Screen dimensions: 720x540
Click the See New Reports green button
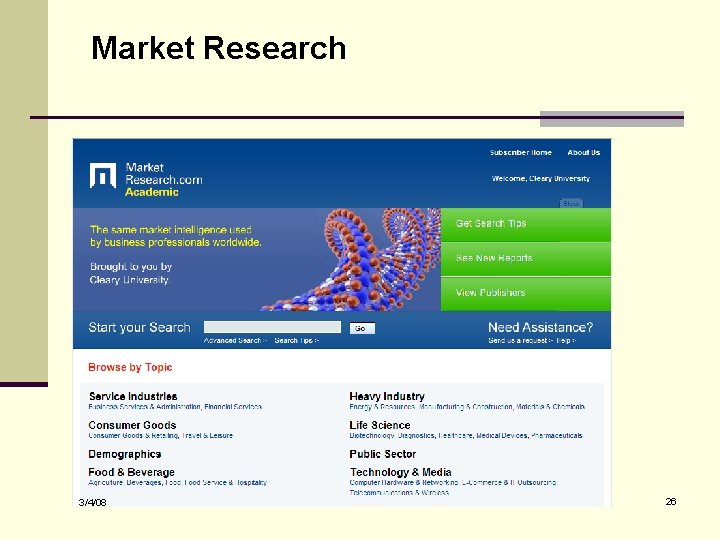tap(526, 259)
